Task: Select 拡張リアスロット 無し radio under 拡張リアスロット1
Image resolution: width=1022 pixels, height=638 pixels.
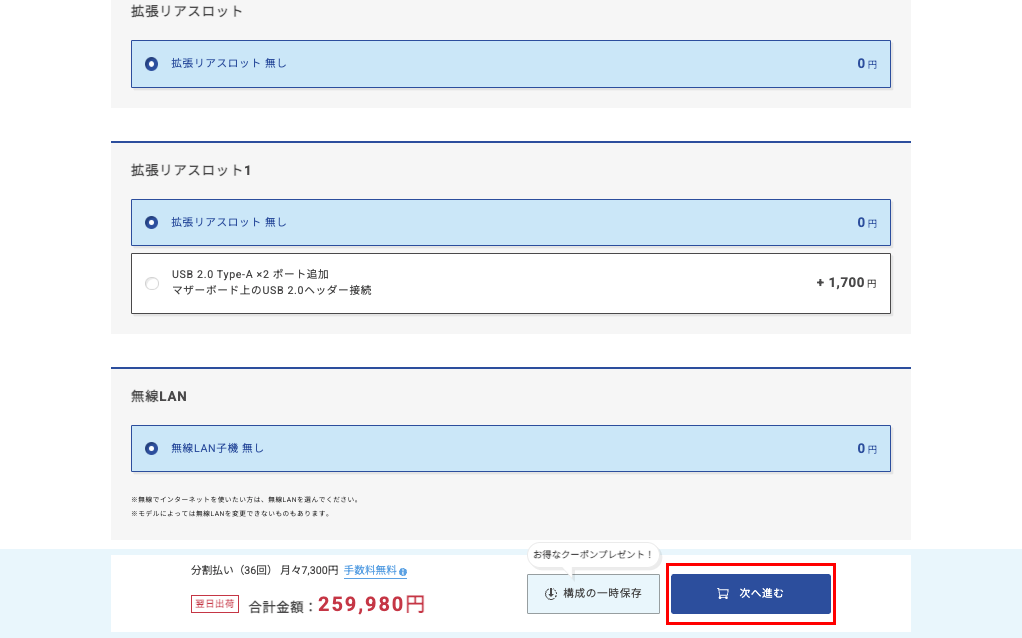Action: 152,223
